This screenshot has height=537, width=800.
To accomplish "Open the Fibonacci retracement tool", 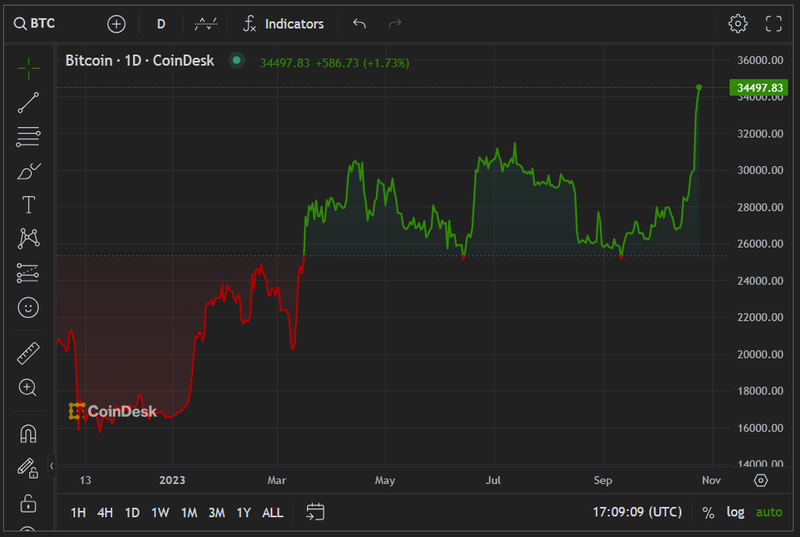I will (28, 136).
